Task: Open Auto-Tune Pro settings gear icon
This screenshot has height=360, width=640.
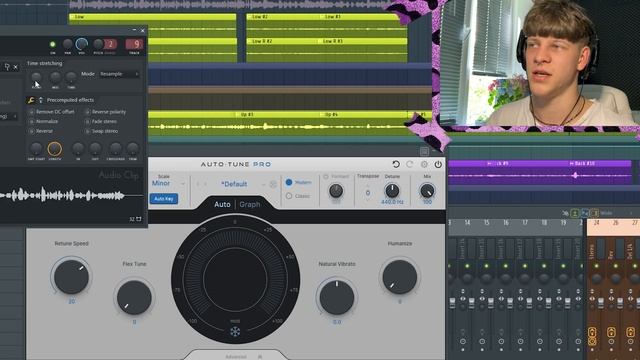Action: tap(424, 164)
